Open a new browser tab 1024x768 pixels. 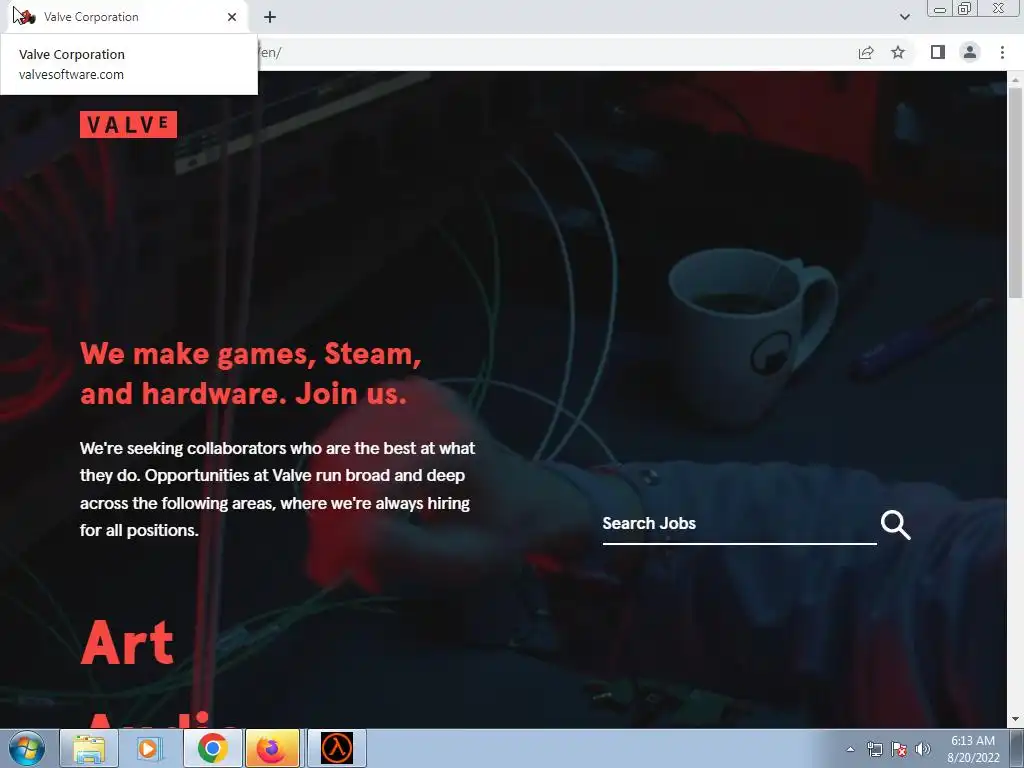270,17
